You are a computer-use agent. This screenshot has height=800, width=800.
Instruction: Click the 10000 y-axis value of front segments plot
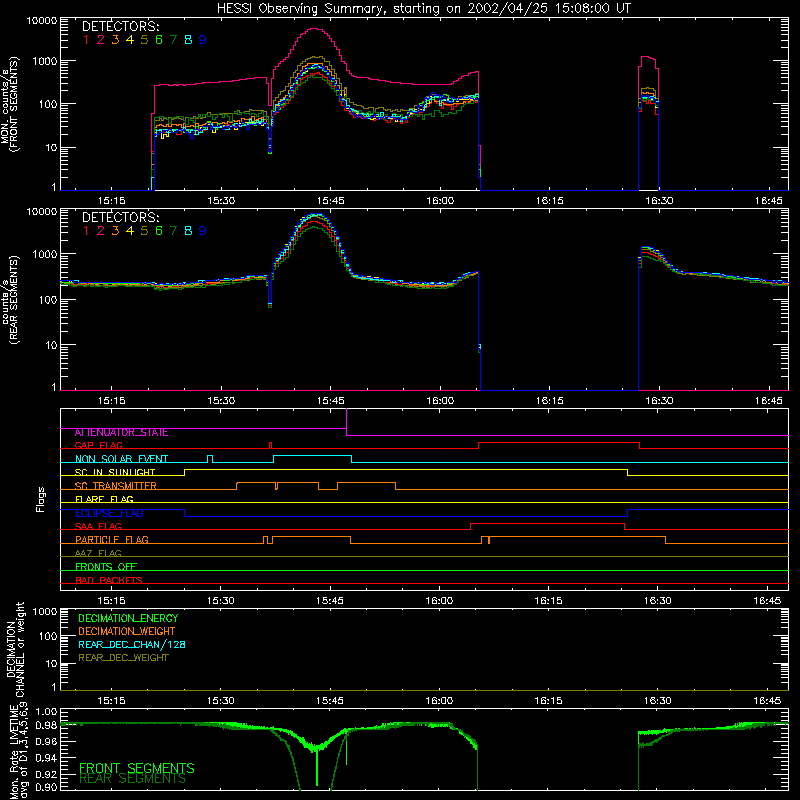coord(42,20)
